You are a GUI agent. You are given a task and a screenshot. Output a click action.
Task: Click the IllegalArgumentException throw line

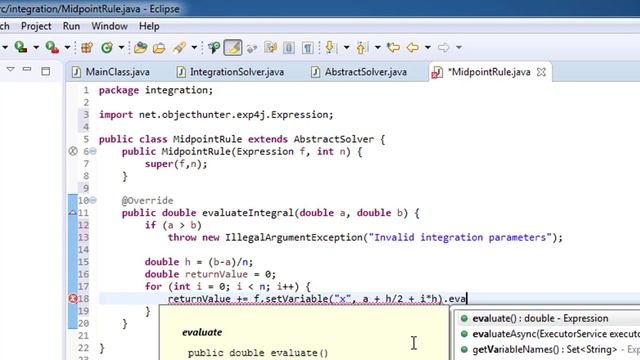pyautogui.click(x=365, y=237)
